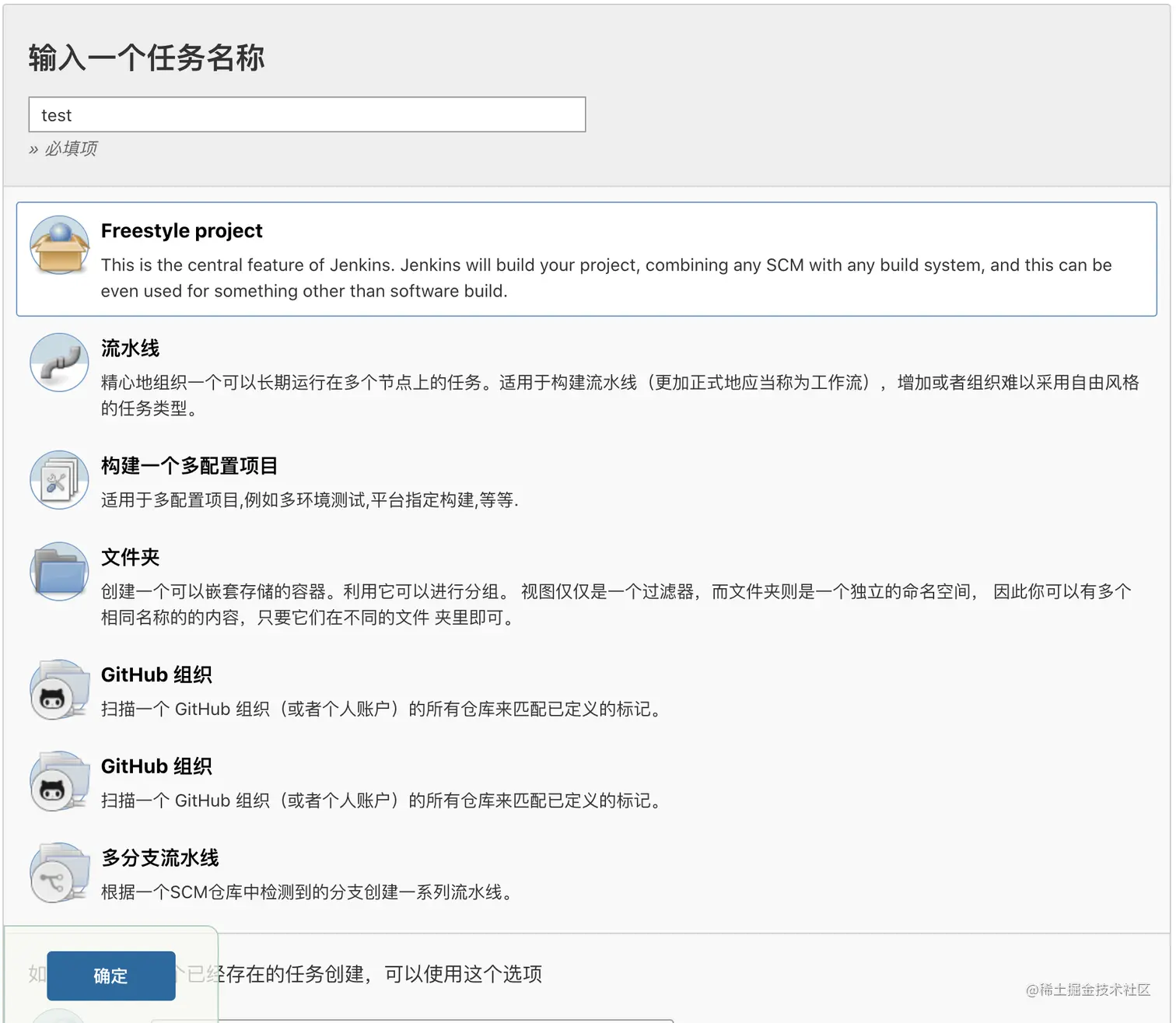Click the 确定 button

coord(111,976)
